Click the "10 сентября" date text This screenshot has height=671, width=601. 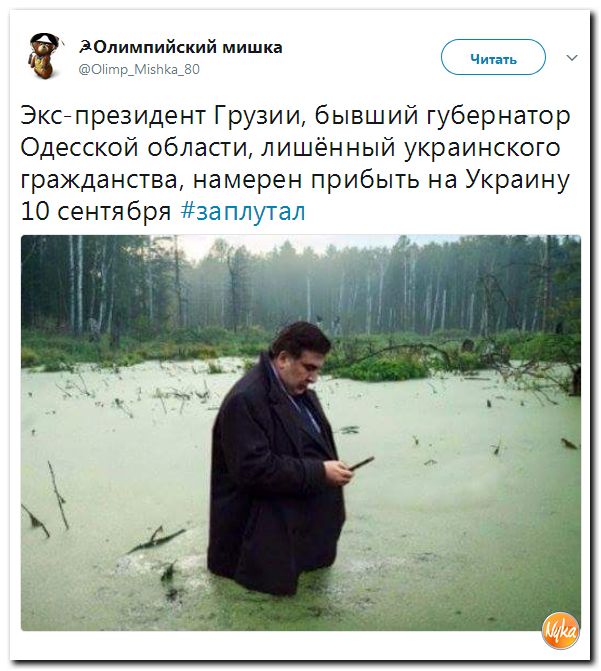95,211
